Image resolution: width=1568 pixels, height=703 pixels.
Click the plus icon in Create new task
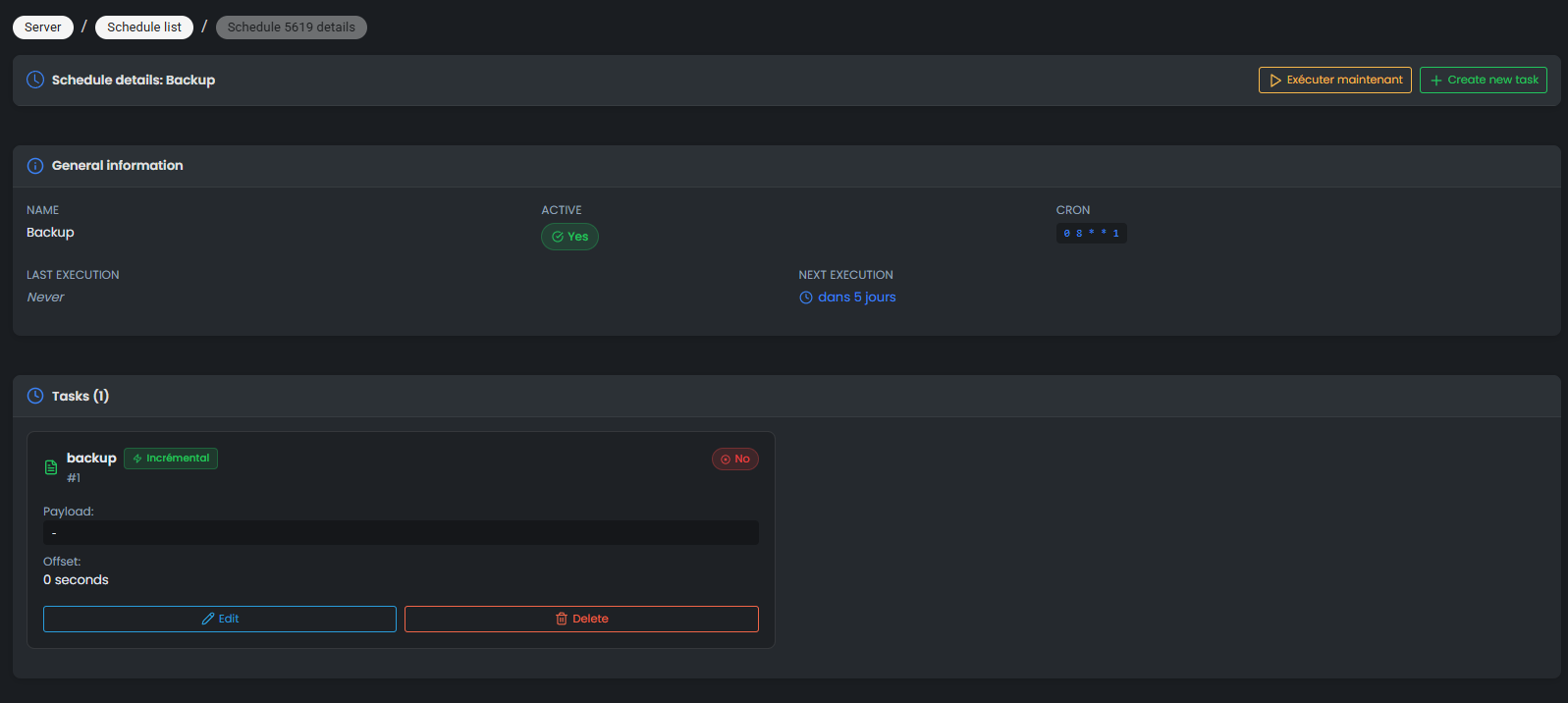(1436, 81)
